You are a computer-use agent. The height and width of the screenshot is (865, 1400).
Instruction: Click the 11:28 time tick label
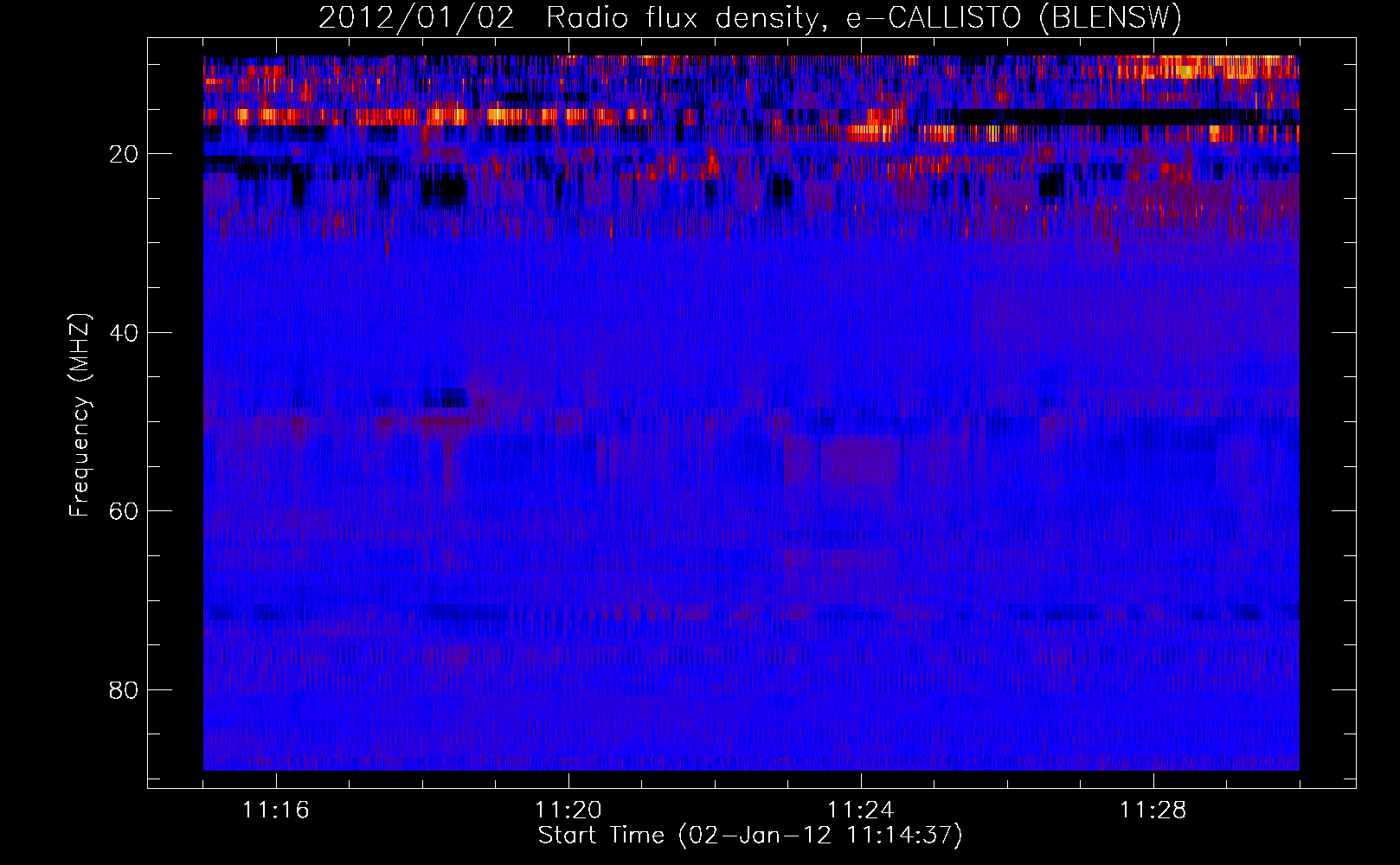tap(1153, 811)
